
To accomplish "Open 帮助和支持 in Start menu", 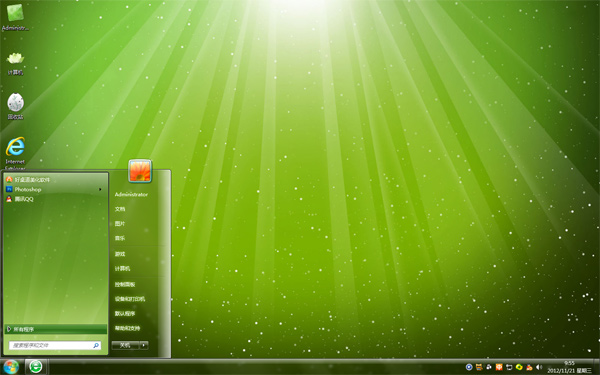I will [127, 328].
